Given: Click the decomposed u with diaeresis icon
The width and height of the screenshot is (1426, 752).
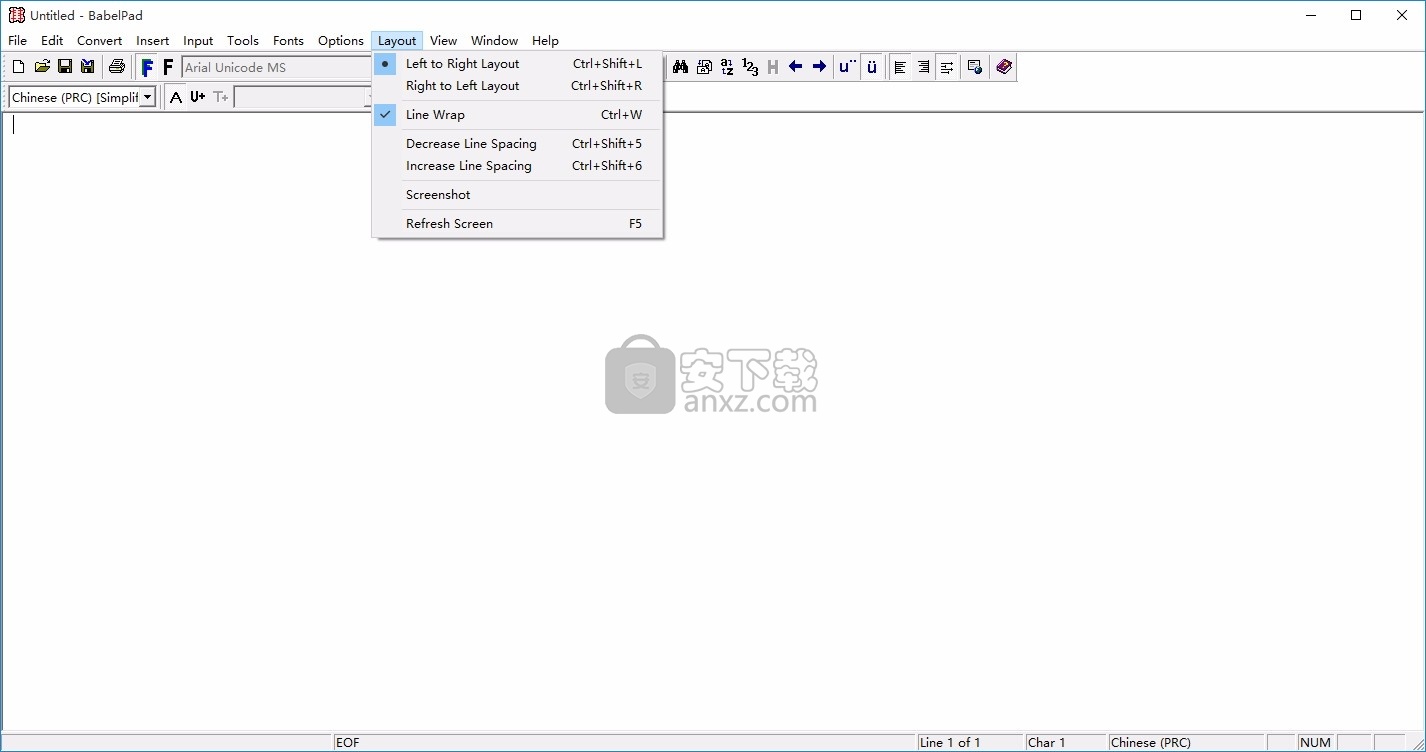Looking at the screenshot, I should pyautogui.click(x=848, y=67).
